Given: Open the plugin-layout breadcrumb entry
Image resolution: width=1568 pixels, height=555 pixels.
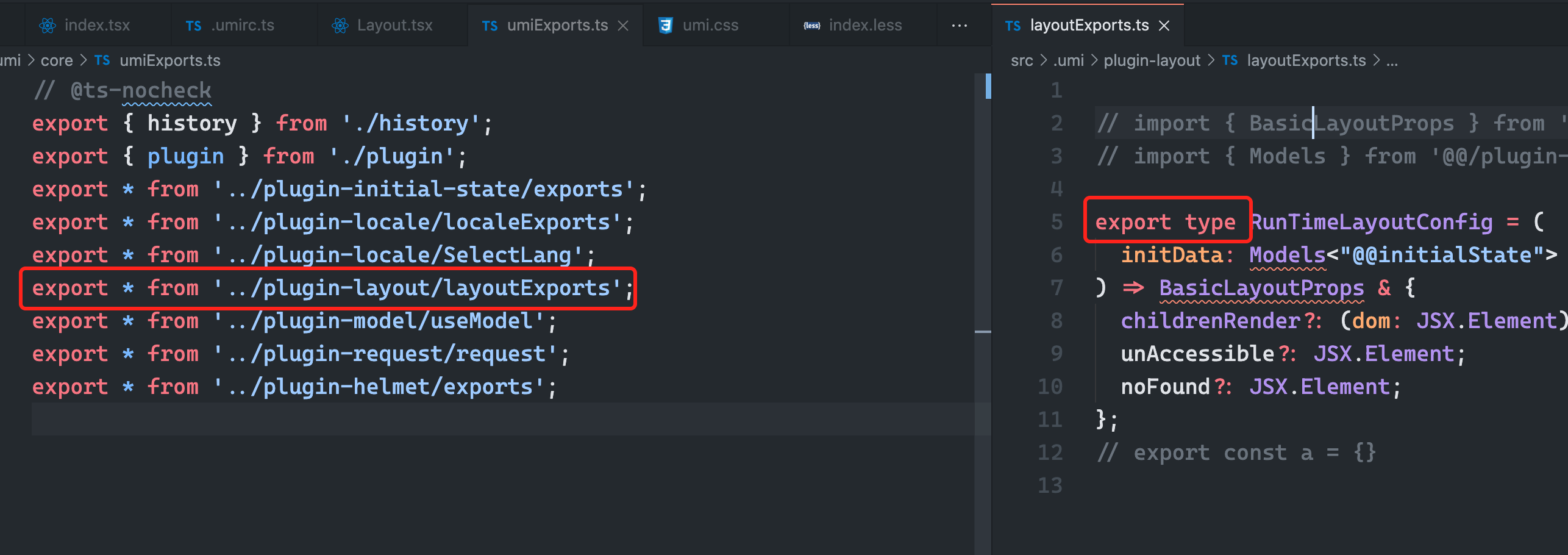Looking at the screenshot, I should point(1152,60).
